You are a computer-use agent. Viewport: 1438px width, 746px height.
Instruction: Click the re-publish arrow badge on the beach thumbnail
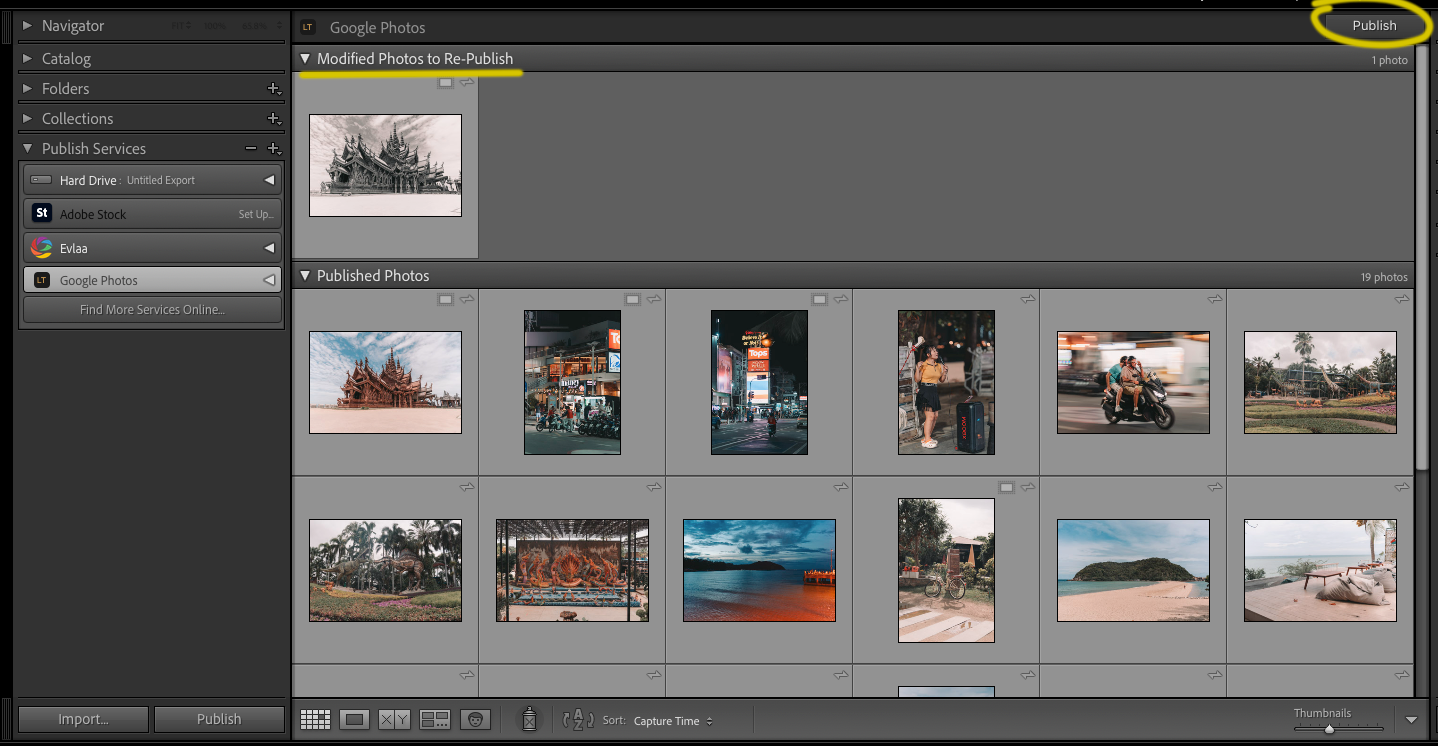coord(1214,487)
